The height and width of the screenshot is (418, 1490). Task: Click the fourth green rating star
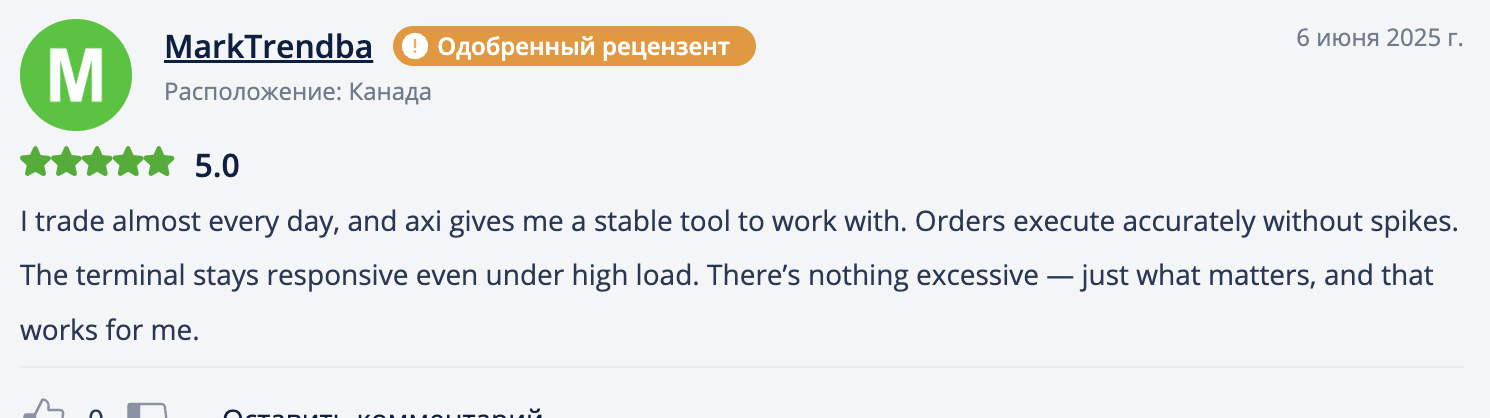(x=128, y=162)
